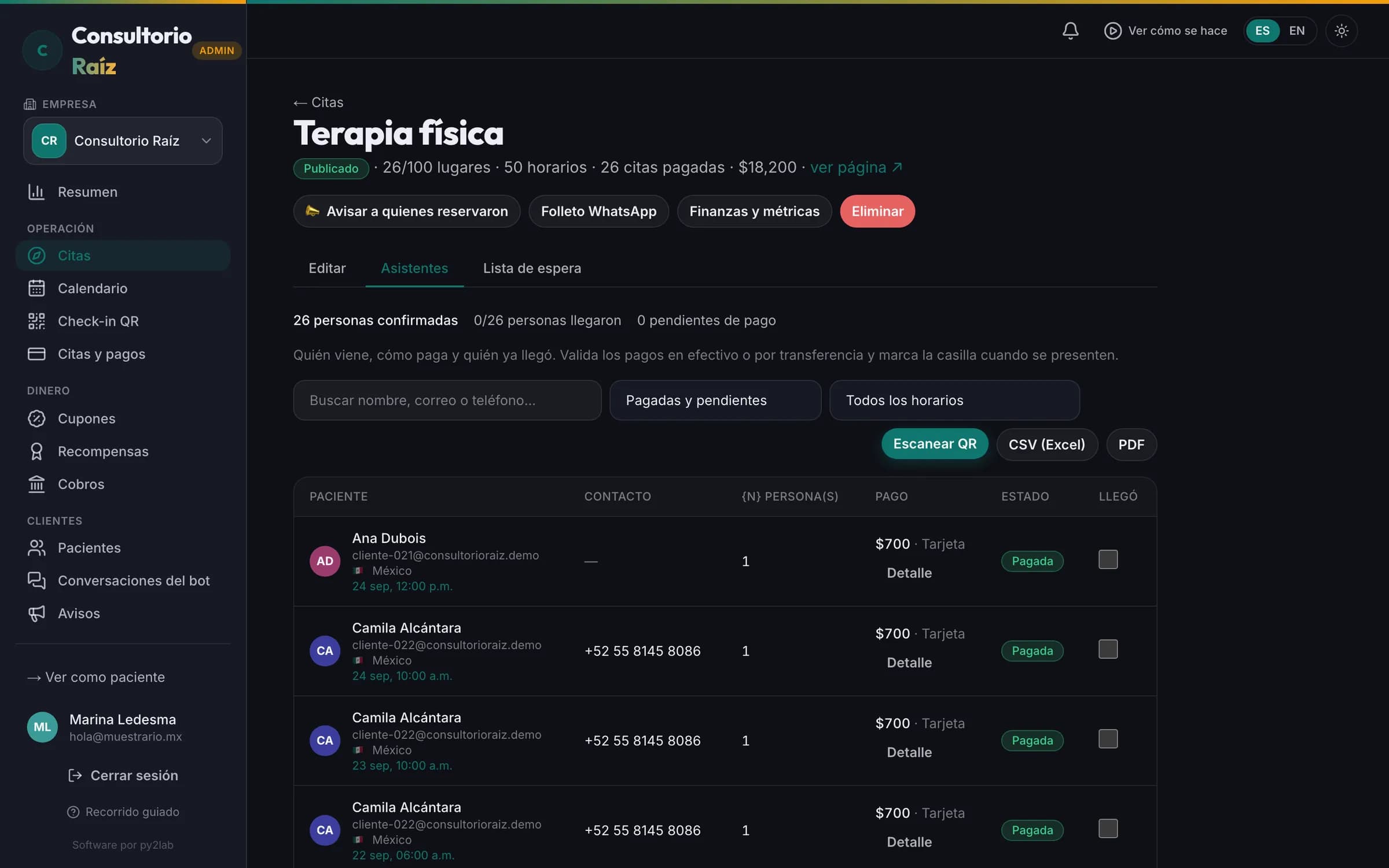Open the Pagadas y pendientes filter
Screen dimensions: 1389x868
click(715, 400)
